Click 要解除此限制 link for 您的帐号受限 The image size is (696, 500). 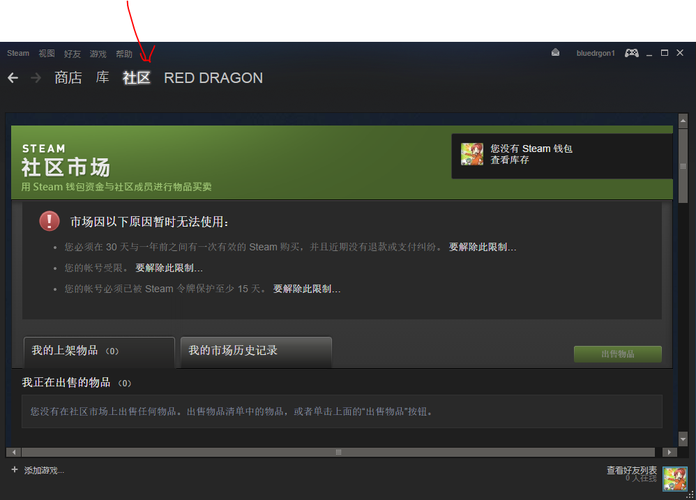(169, 268)
